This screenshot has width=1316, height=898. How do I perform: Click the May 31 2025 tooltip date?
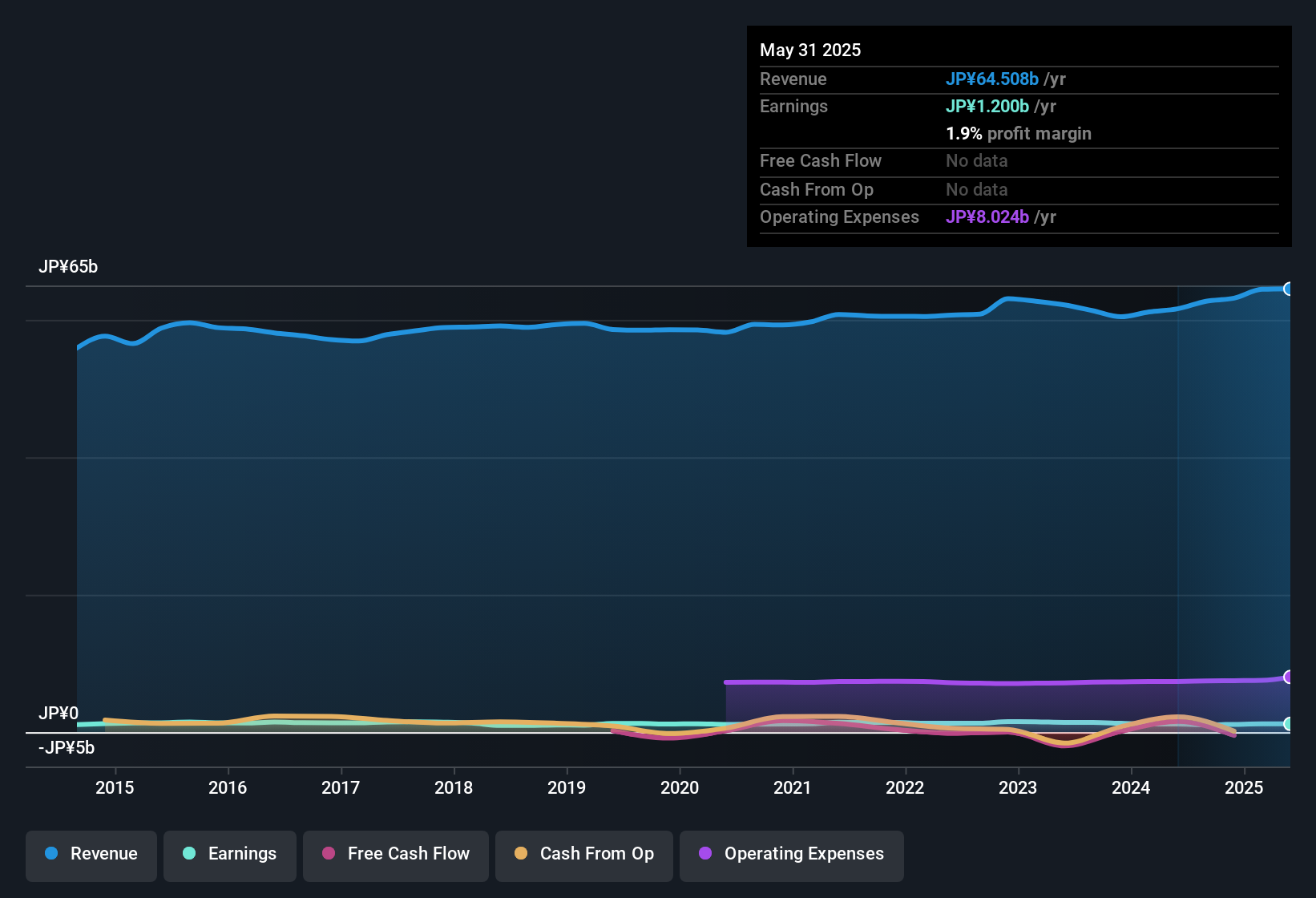(810, 50)
